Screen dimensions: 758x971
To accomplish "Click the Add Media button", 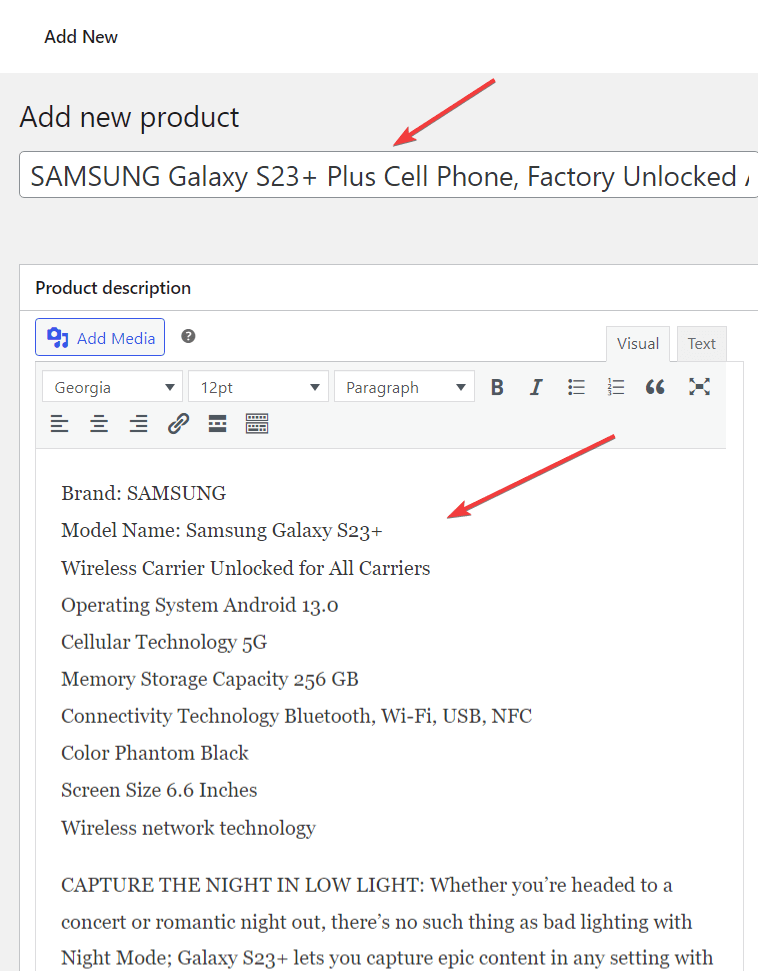I will 100,337.
